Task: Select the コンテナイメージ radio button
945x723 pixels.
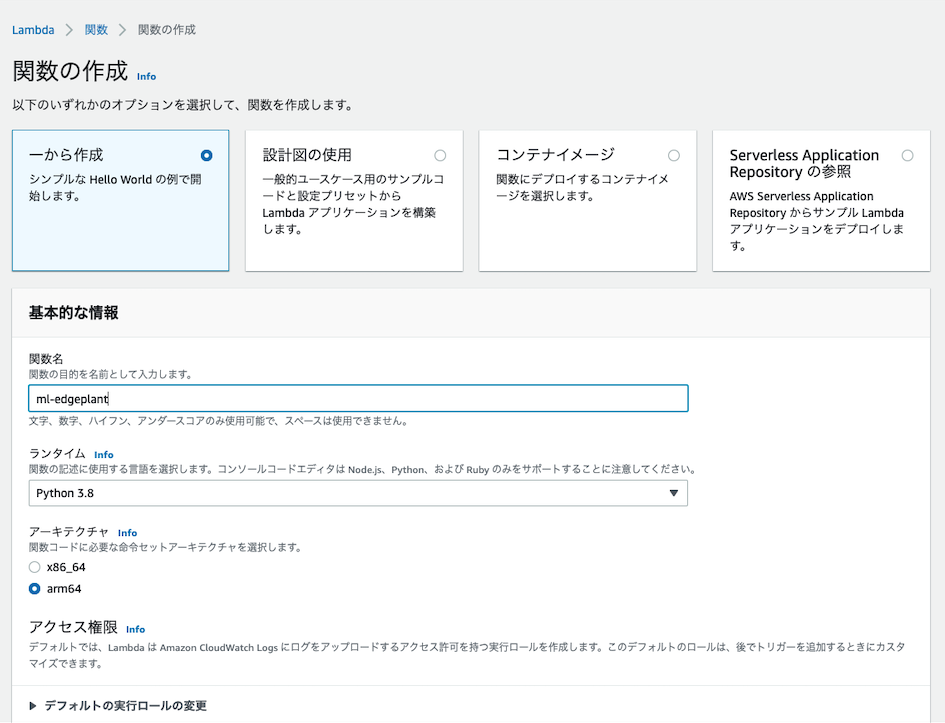Action: 674,155
